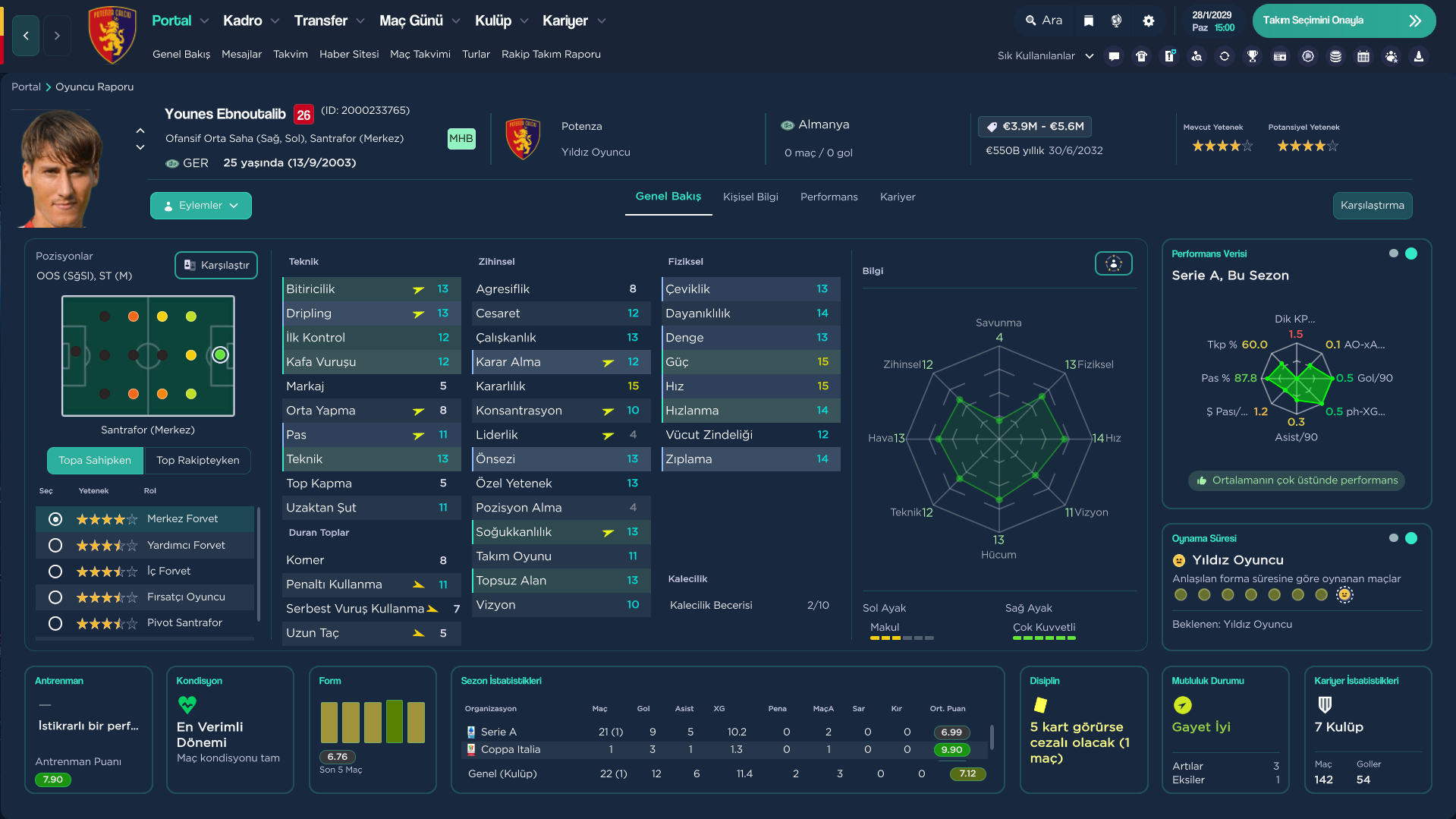Click the Takım Seçimini Onayla button
The width and height of the screenshot is (1456, 819).
[1344, 20]
